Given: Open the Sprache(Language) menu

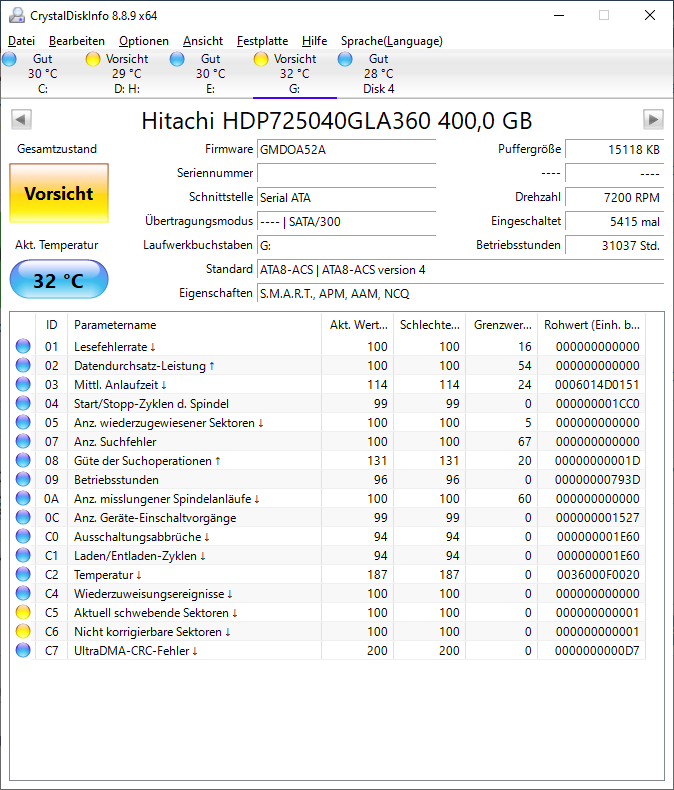Looking at the screenshot, I should pos(391,41).
